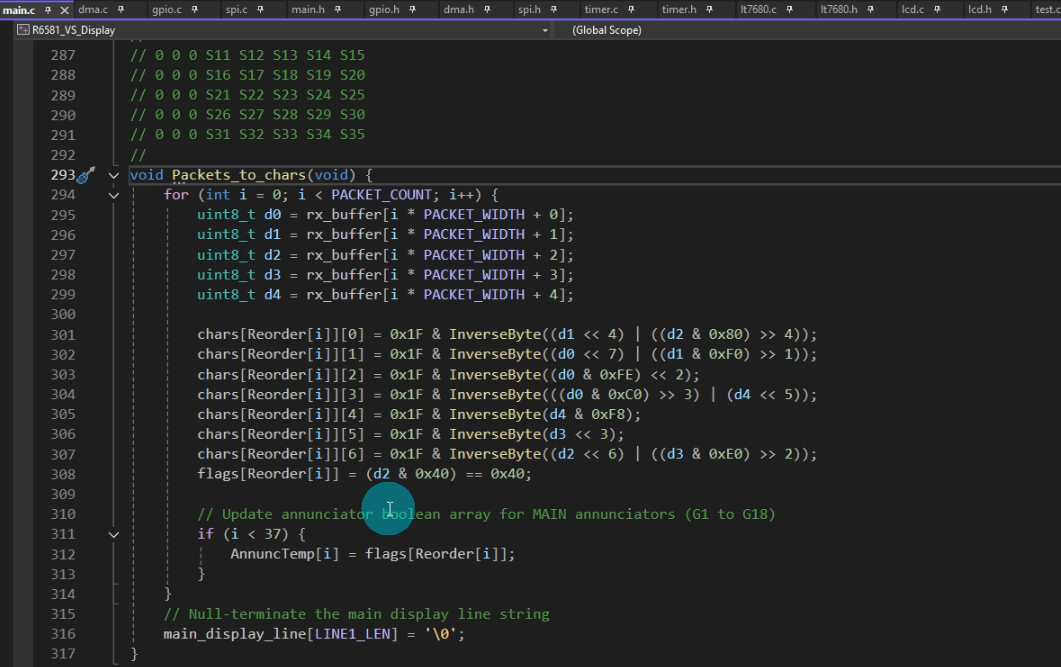Pin the lt7680.c tab
The image size is (1061, 667).
[789, 9]
